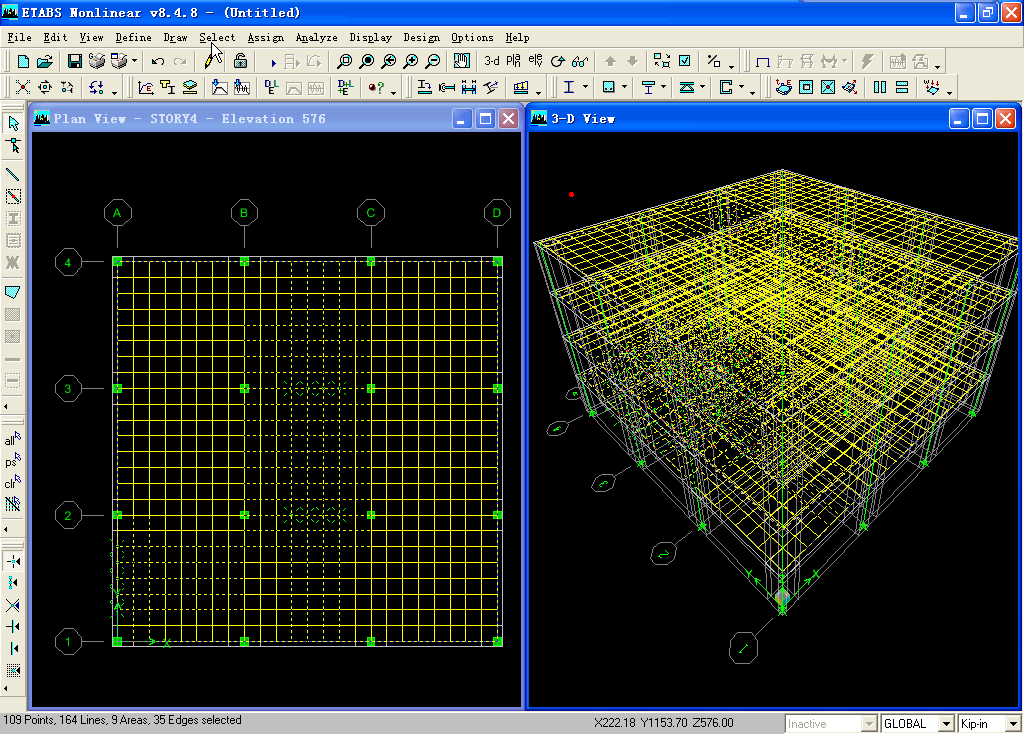Open the Display menu
Viewport: 1024px width, 734px height.
coord(371,37)
